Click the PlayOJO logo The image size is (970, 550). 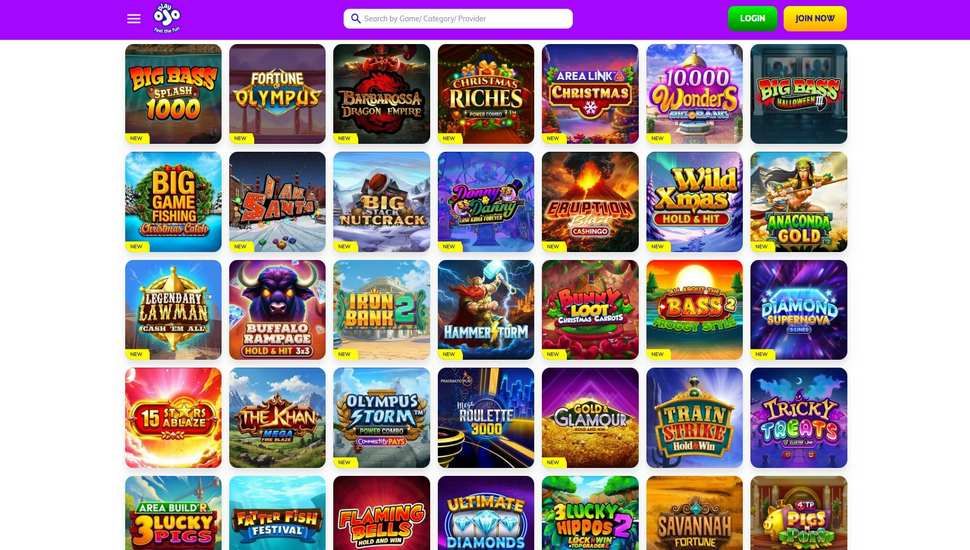(167, 18)
